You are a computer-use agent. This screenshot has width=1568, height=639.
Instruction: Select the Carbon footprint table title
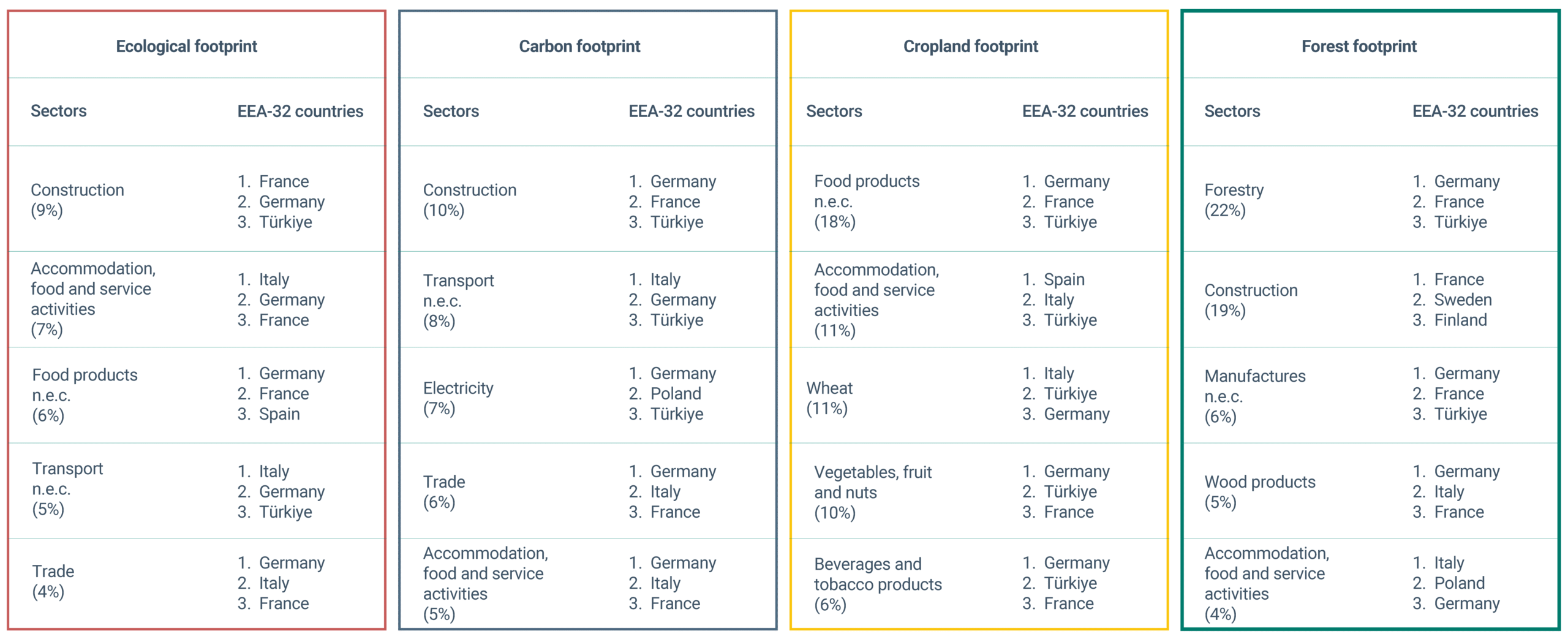tap(579, 47)
